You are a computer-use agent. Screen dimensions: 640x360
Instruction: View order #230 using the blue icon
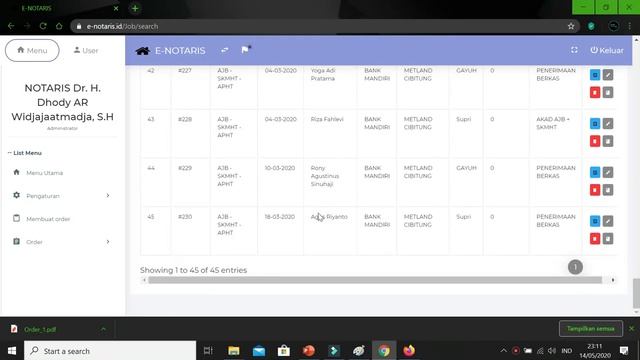[x=595, y=221]
